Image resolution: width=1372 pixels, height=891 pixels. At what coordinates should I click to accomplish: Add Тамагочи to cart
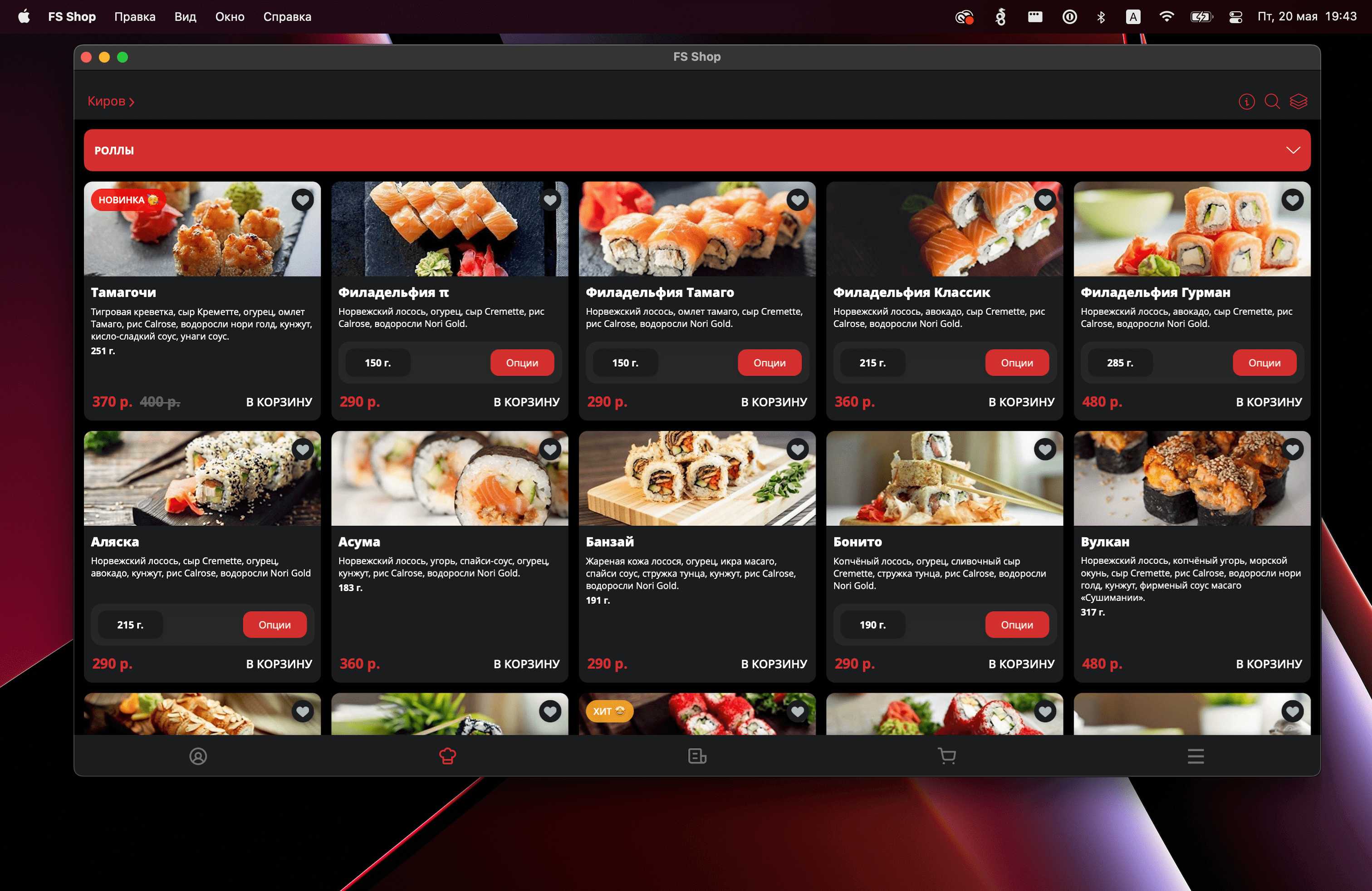(x=279, y=402)
